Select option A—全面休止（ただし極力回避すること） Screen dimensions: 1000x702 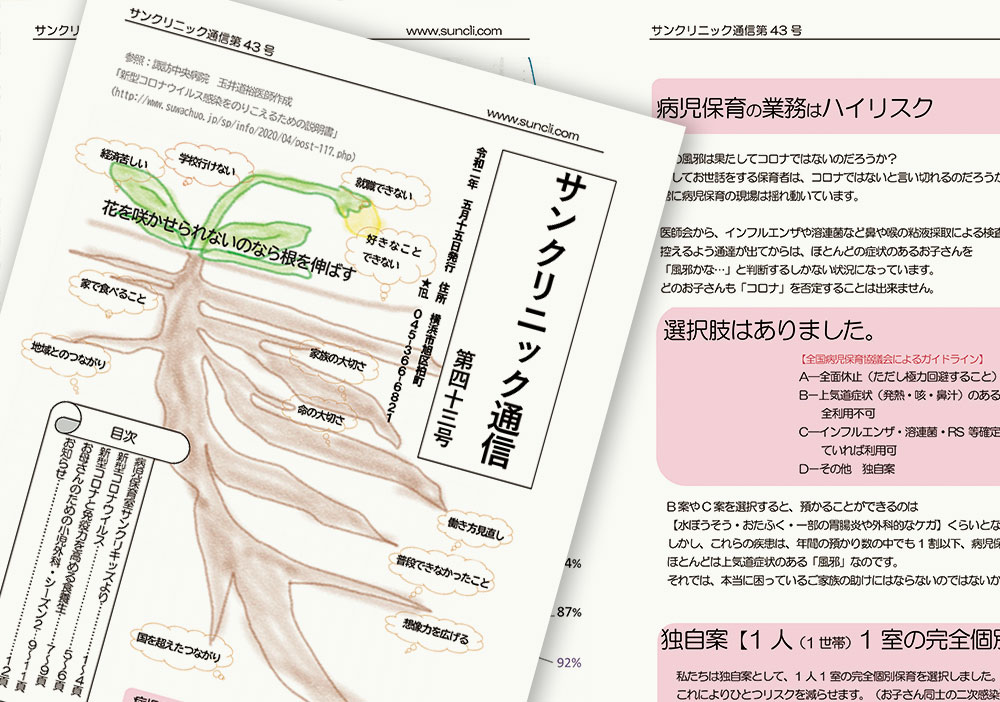point(897,377)
